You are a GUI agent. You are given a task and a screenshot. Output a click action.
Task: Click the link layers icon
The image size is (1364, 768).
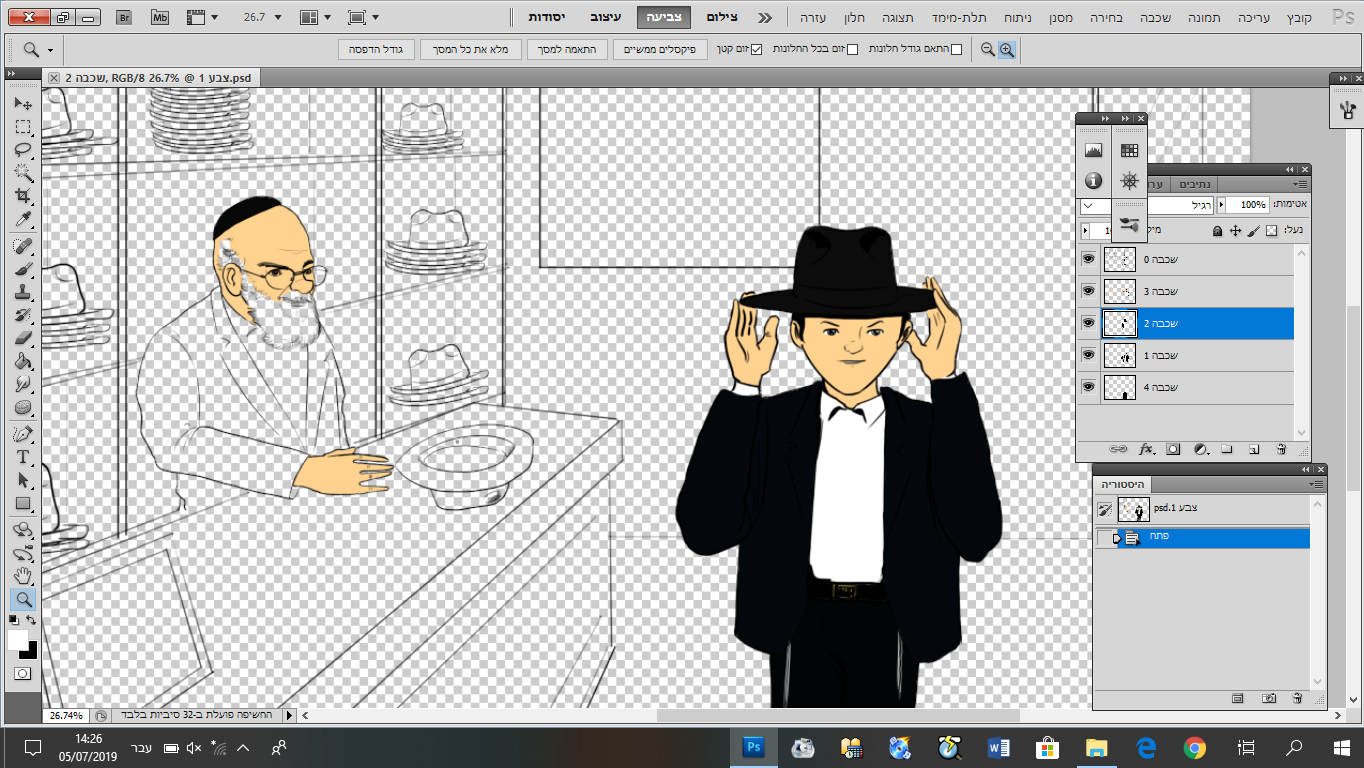pyautogui.click(x=1119, y=450)
